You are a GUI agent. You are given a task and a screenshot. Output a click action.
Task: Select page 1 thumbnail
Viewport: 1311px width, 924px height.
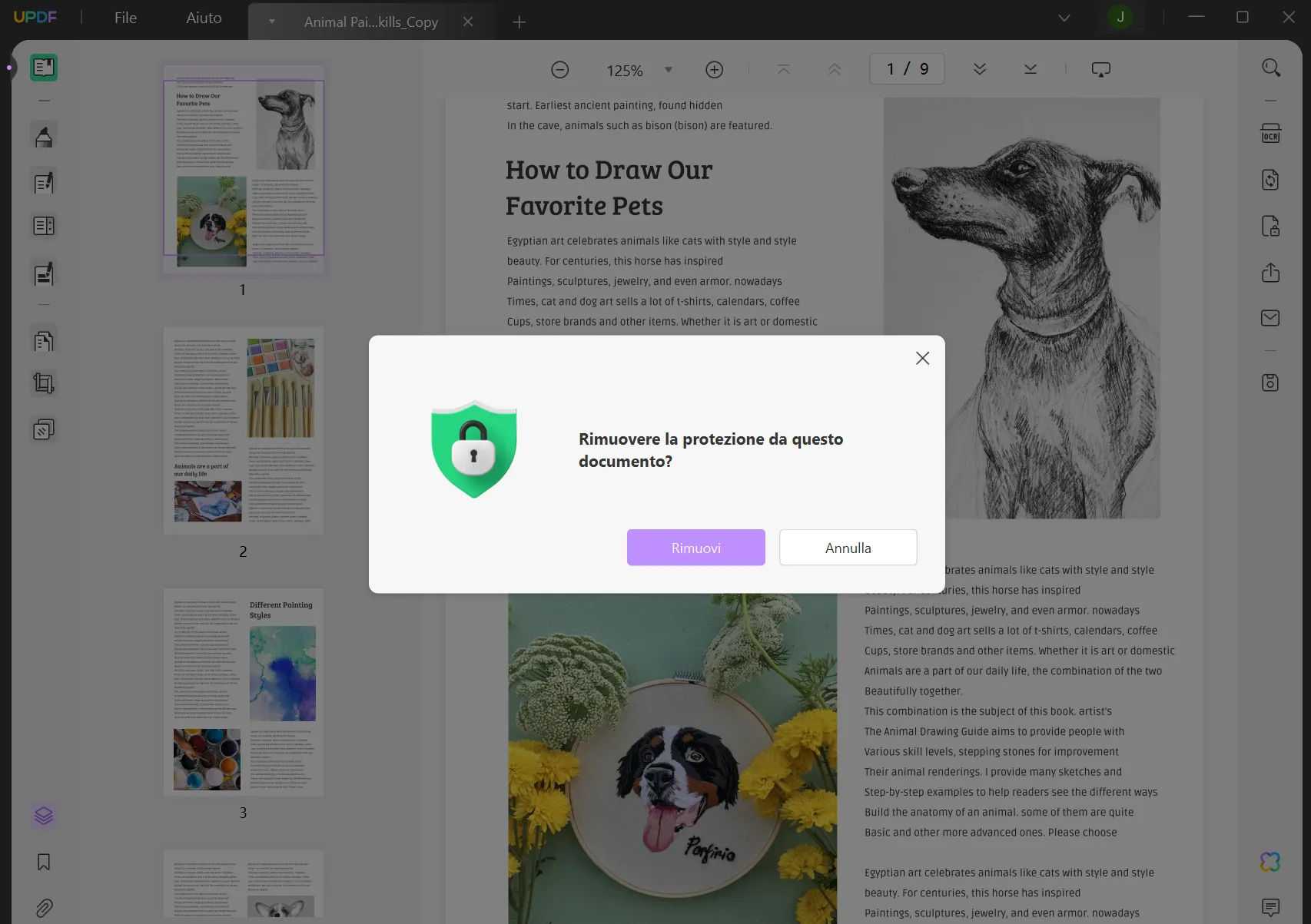(244, 170)
